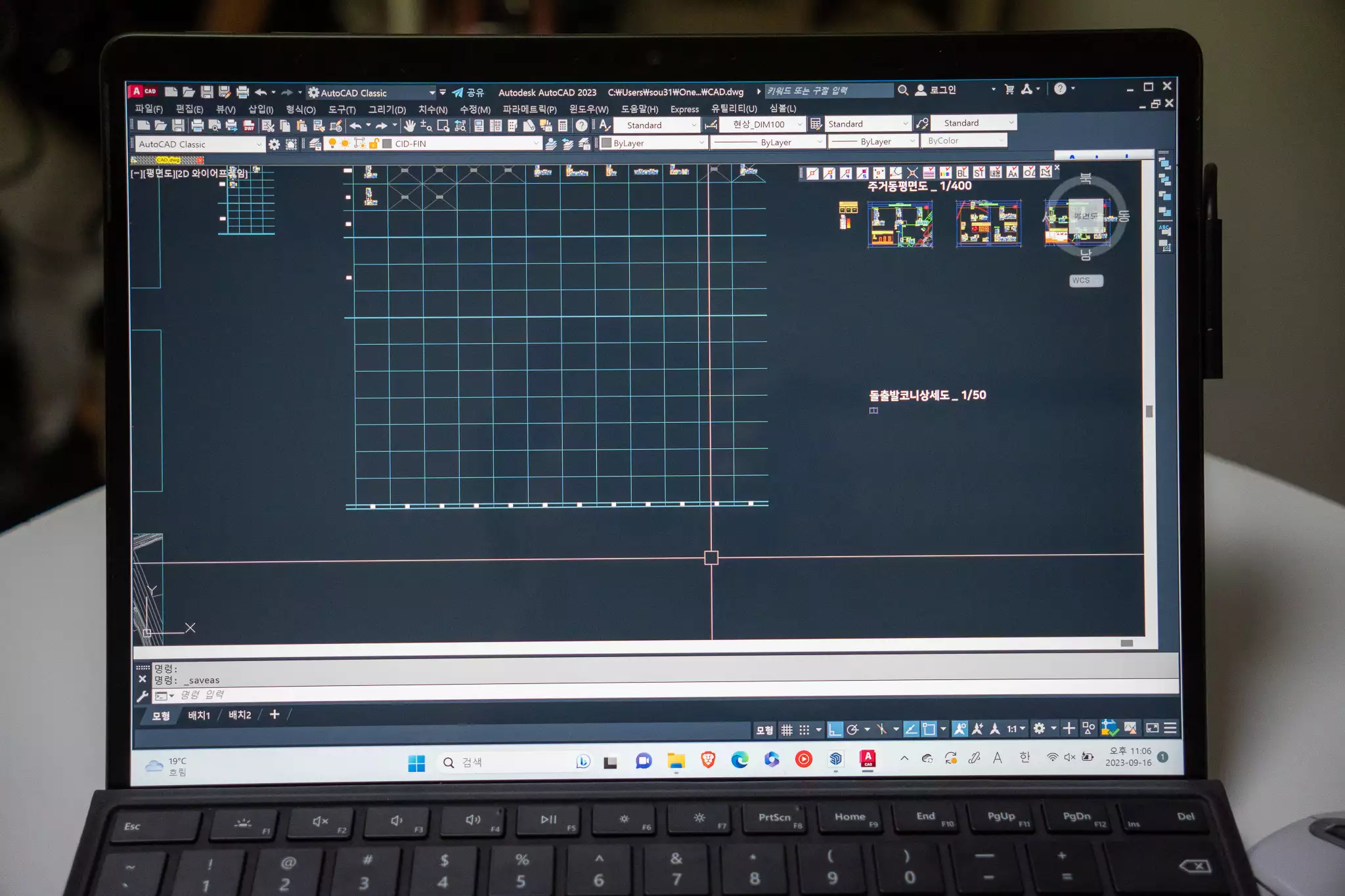Viewport: 1345px width, 896px height.
Task: Toggle the grid display in status bar
Action: (x=787, y=729)
